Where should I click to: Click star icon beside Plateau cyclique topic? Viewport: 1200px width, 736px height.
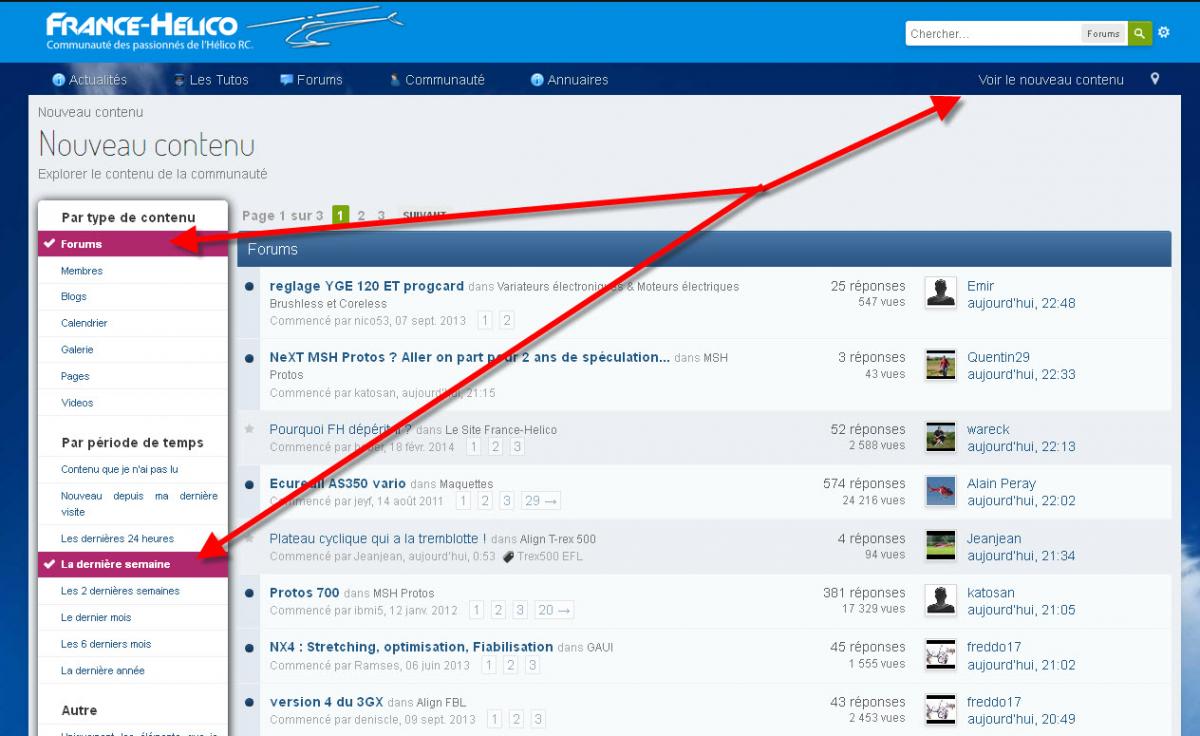point(249,538)
